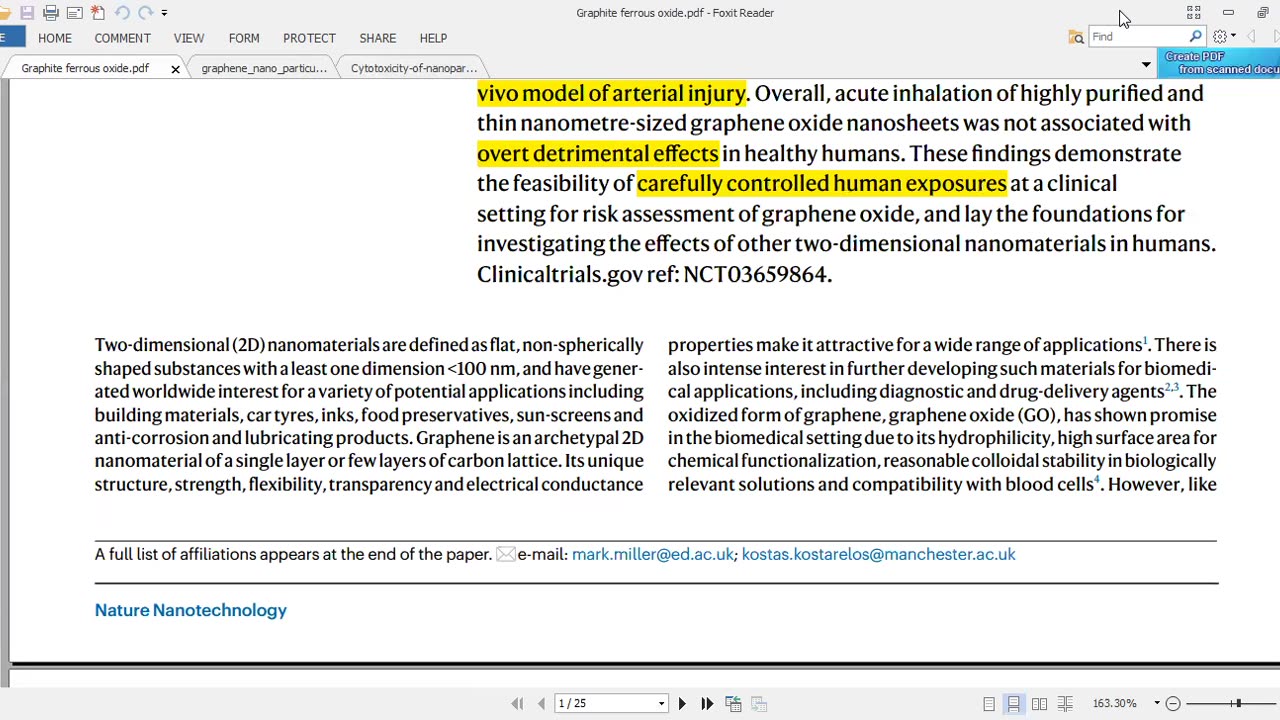Image resolution: width=1280 pixels, height=720 pixels.
Task: Open the COMMENT ribbon tab
Action: pyautogui.click(x=123, y=38)
